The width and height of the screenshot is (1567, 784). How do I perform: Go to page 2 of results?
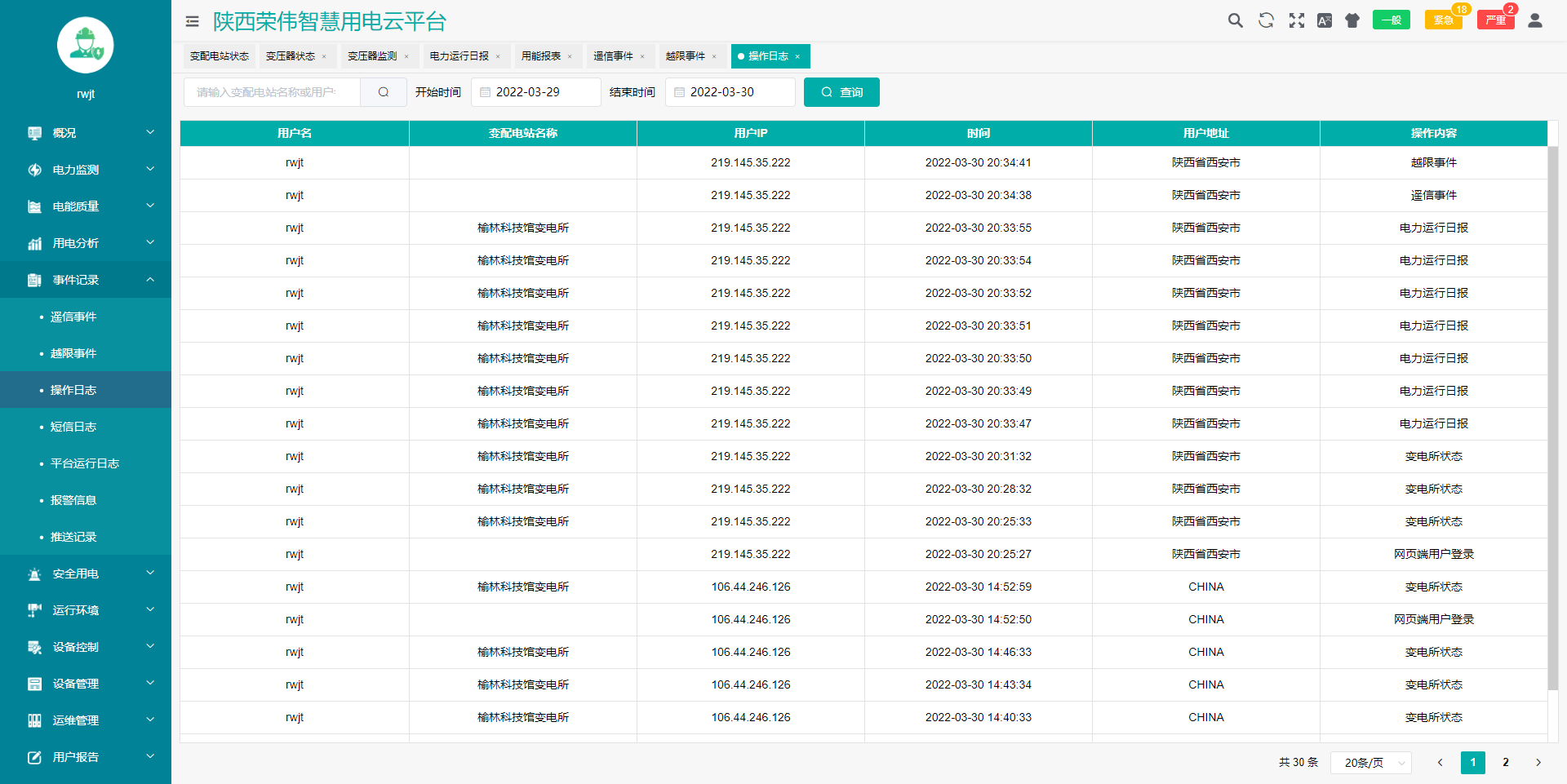[x=1506, y=763]
